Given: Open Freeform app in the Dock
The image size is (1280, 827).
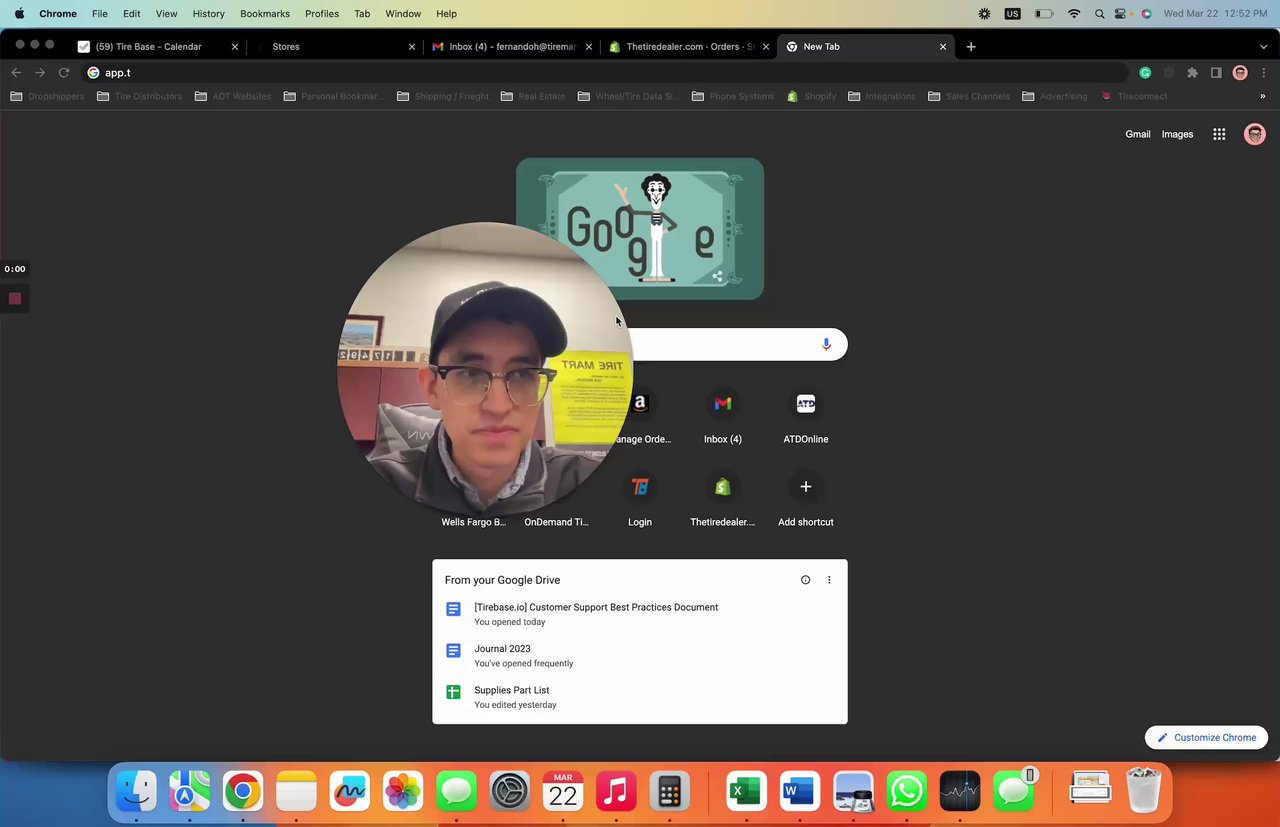Looking at the screenshot, I should pos(350,792).
